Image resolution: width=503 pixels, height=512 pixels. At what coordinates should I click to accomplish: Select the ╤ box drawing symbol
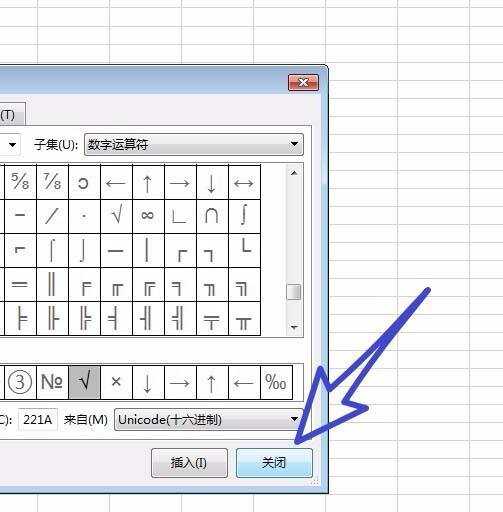click(213, 319)
